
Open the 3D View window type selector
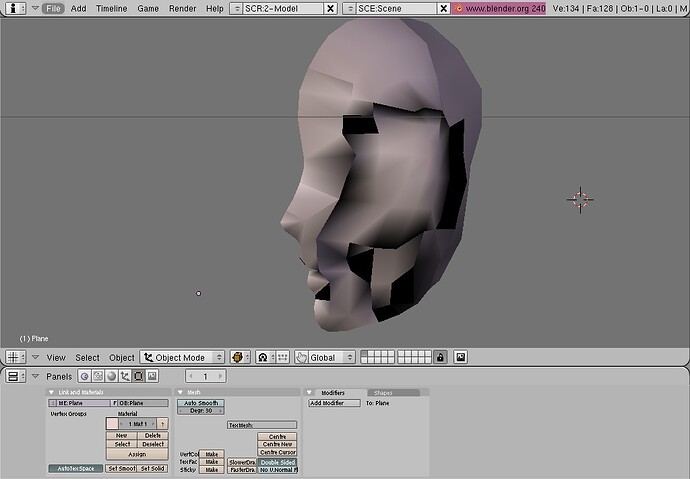click(x=16, y=357)
